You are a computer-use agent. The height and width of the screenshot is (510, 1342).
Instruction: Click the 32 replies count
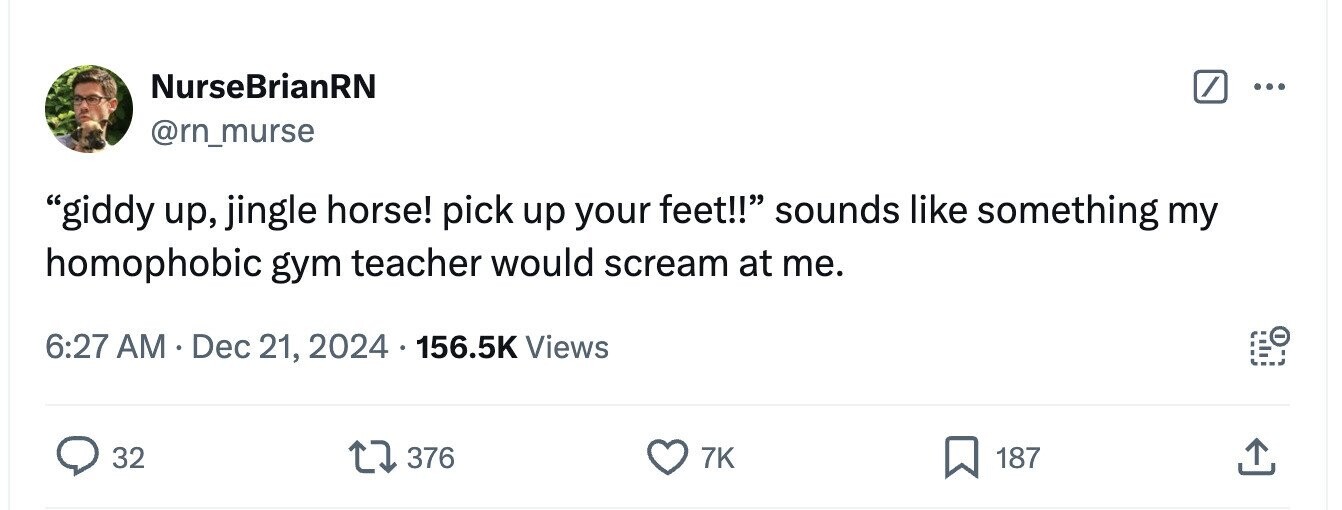(x=127, y=458)
